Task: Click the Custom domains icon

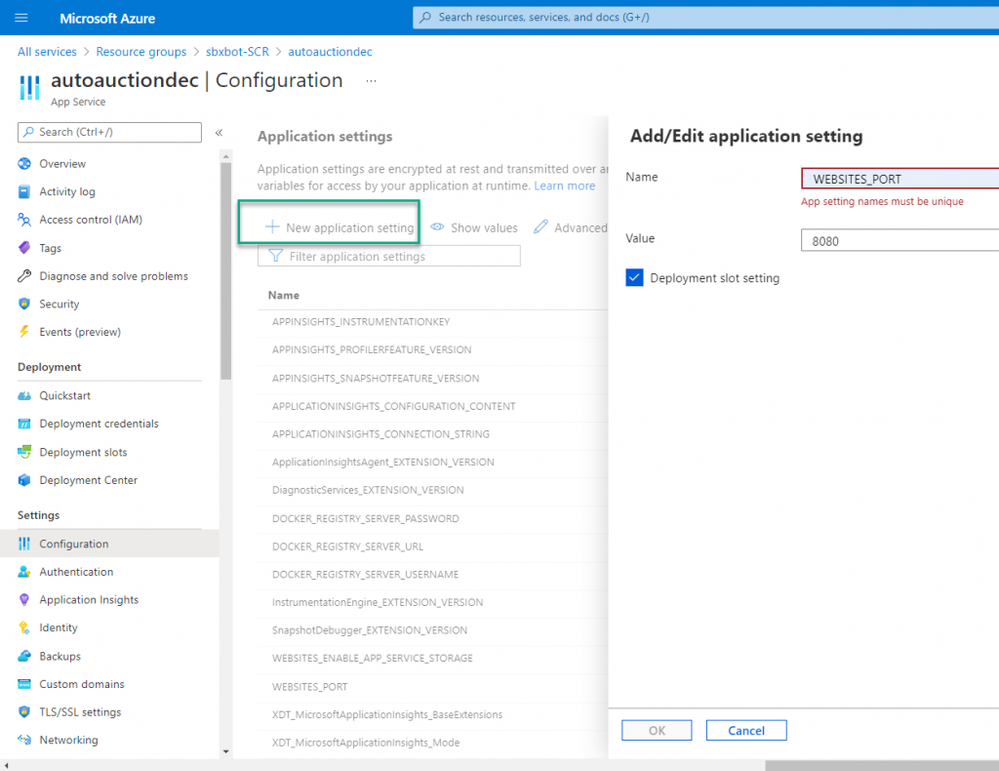Action: (x=24, y=684)
